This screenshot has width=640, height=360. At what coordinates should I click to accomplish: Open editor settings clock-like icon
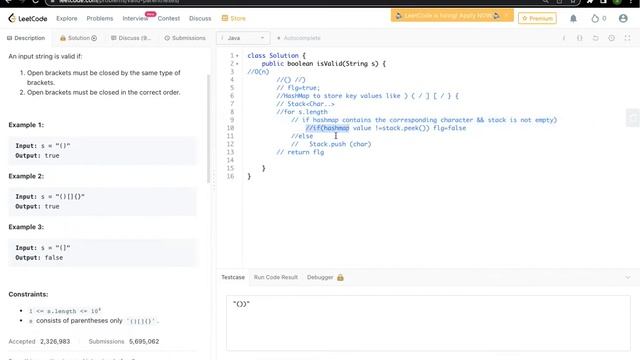pyautogui.click(x=611, y=38)
